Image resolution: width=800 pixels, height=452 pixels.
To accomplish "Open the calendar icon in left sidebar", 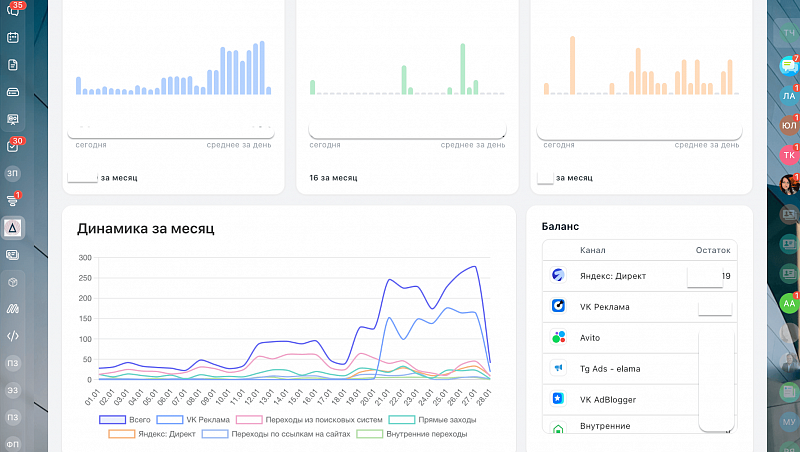I will 13,38.
